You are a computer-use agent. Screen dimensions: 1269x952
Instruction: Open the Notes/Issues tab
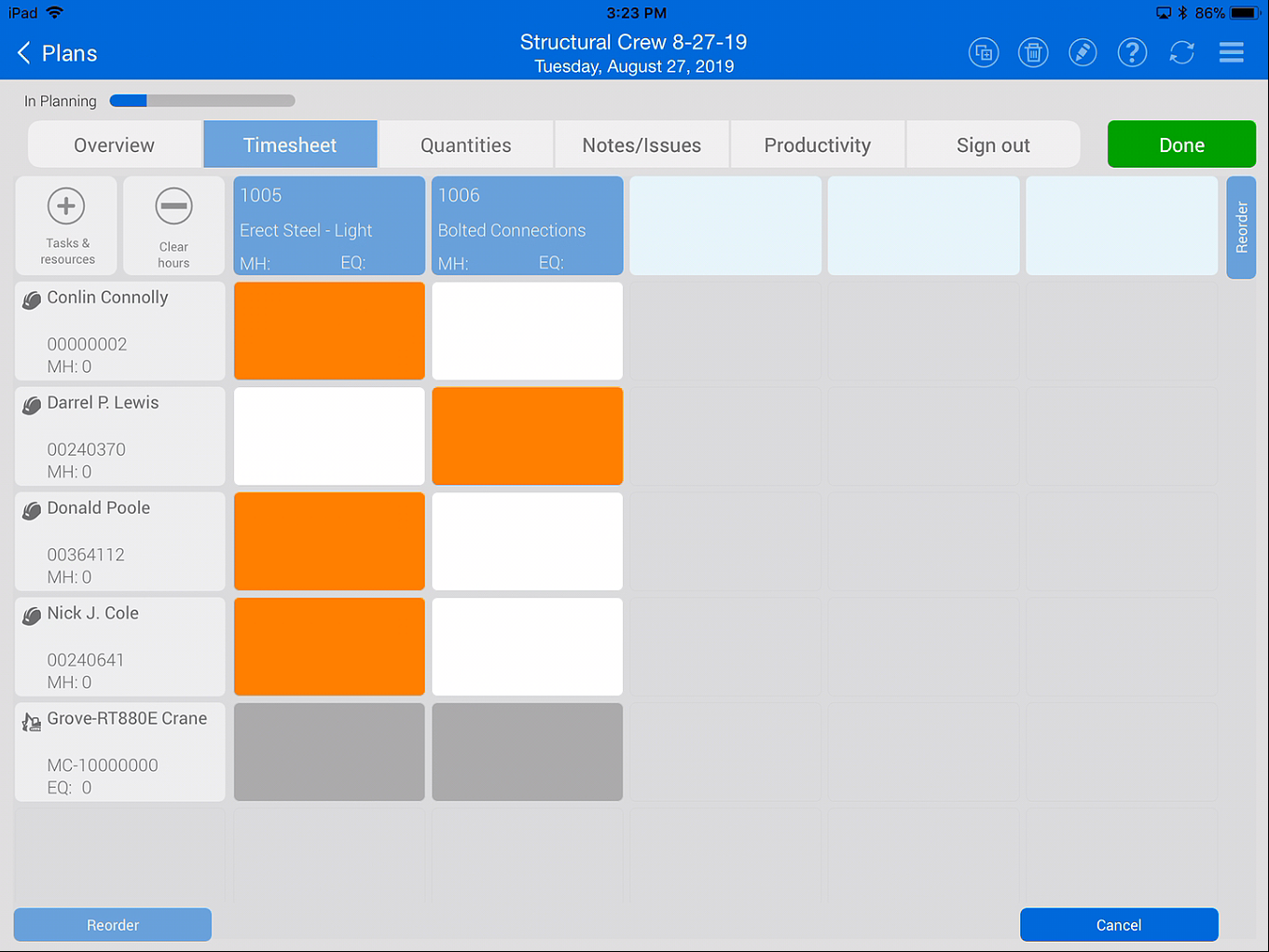pos(641,145)
